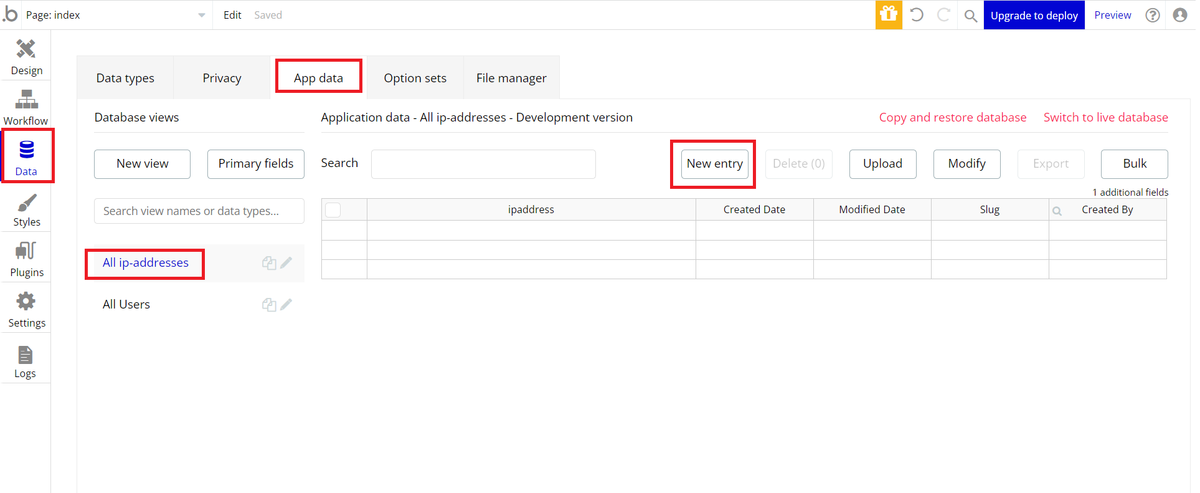Focus the application data Search field
The image size is (1200, 493).
point(483,164)
